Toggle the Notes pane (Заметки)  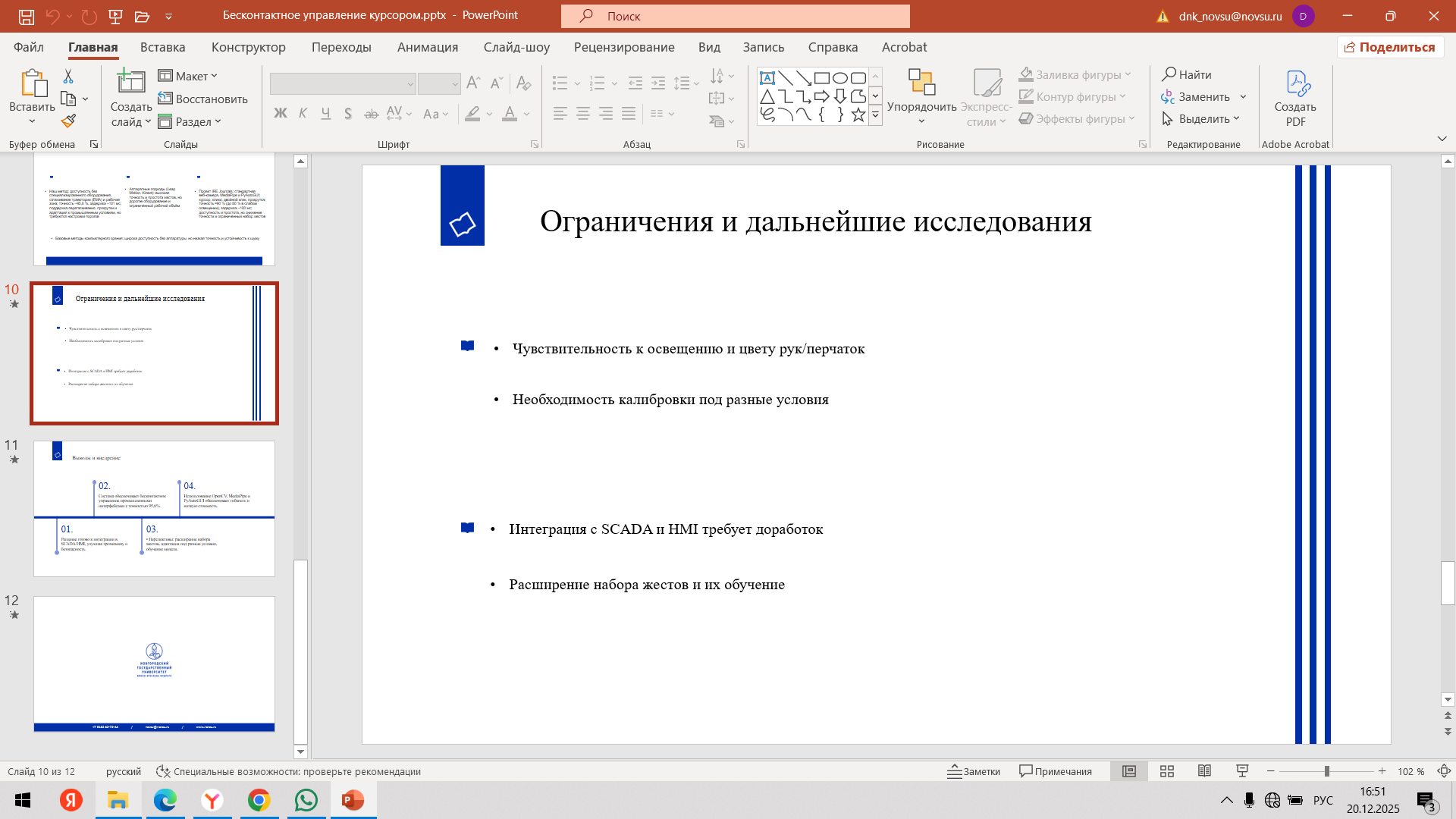point(974,771)
